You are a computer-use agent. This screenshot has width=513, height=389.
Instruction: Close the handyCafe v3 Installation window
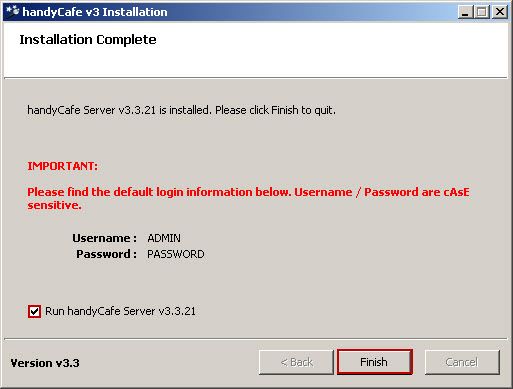click(500, 12)
